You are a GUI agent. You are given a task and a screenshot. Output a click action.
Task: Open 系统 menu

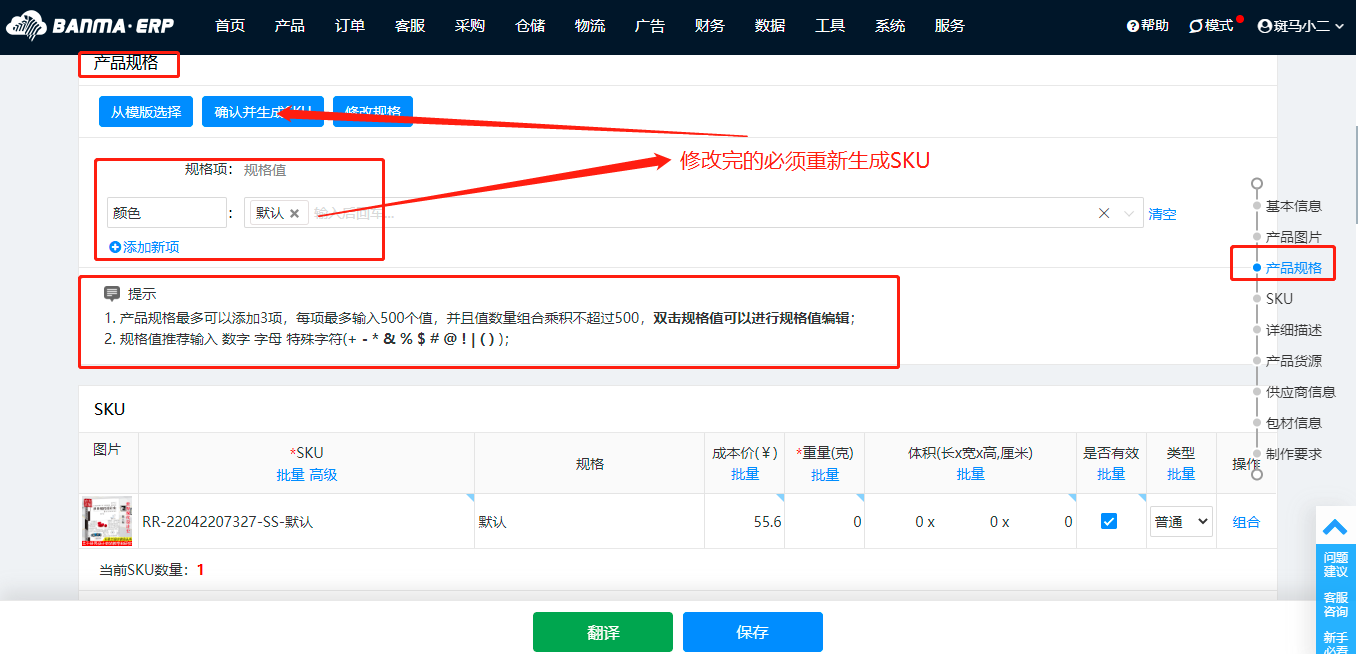pyautogui.click(x=890, y=26)
